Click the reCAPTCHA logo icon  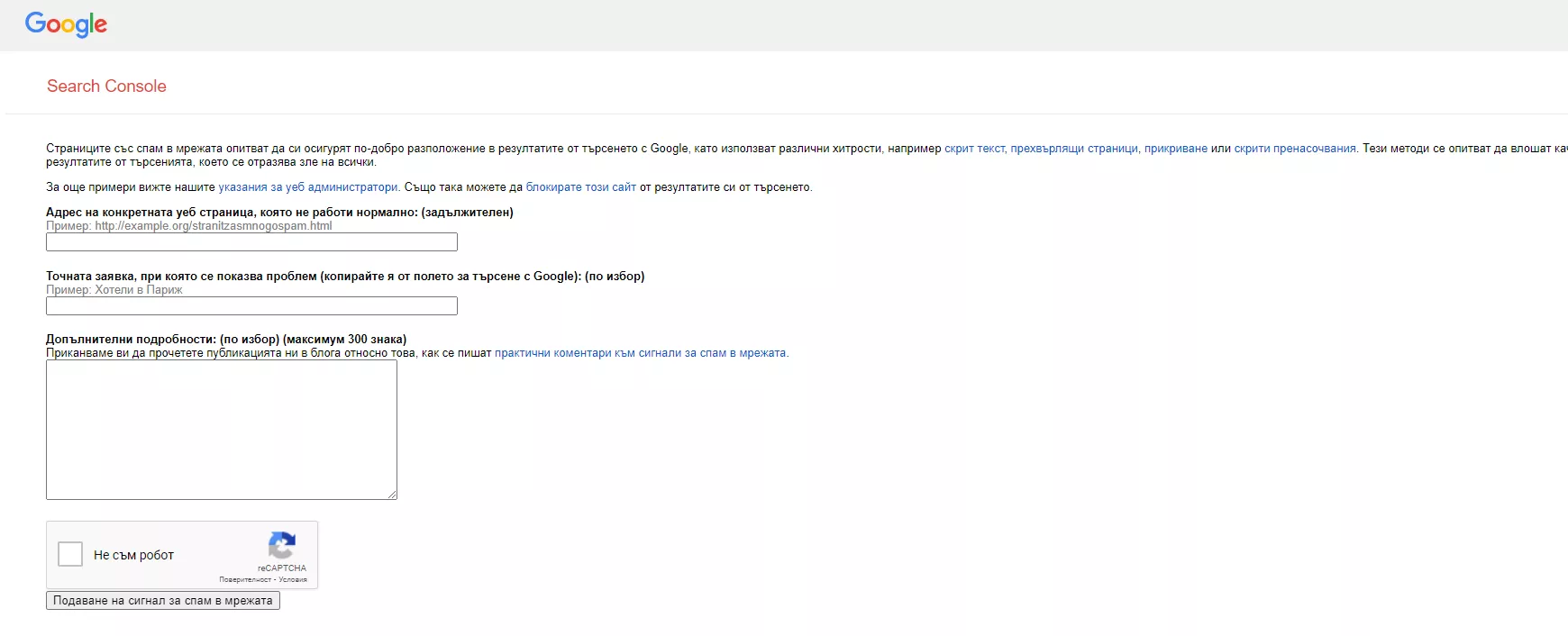(x=282, y=546)
